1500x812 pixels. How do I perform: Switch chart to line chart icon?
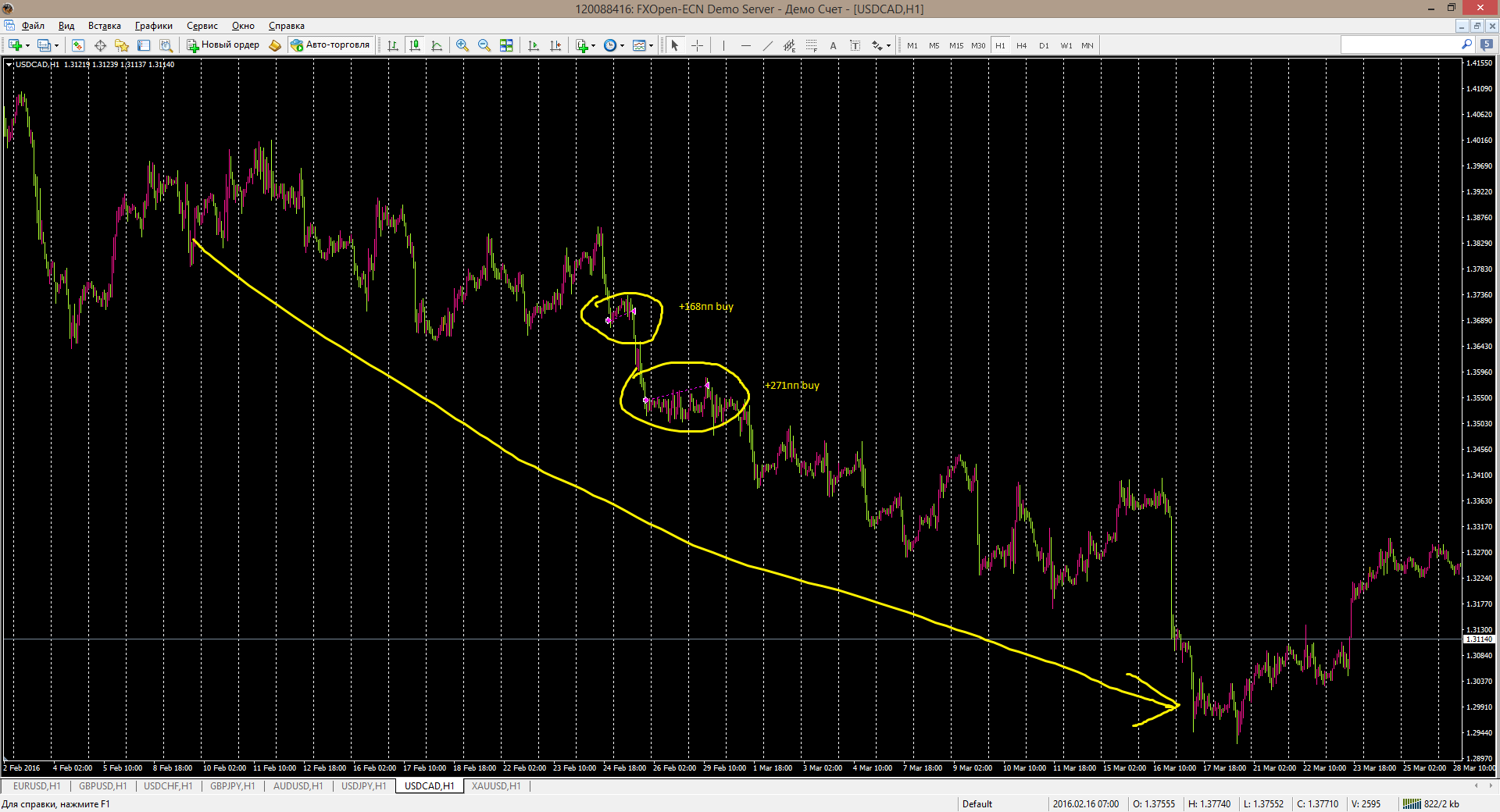(437, 45)
